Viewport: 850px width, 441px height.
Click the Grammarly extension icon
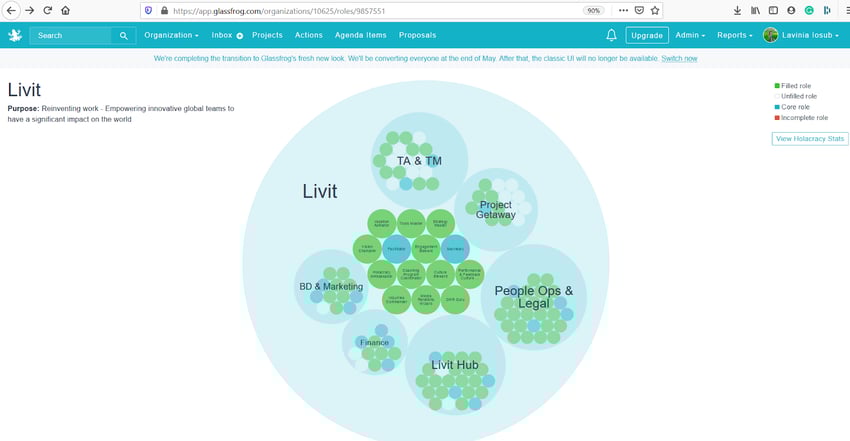[x=809, y=10]
